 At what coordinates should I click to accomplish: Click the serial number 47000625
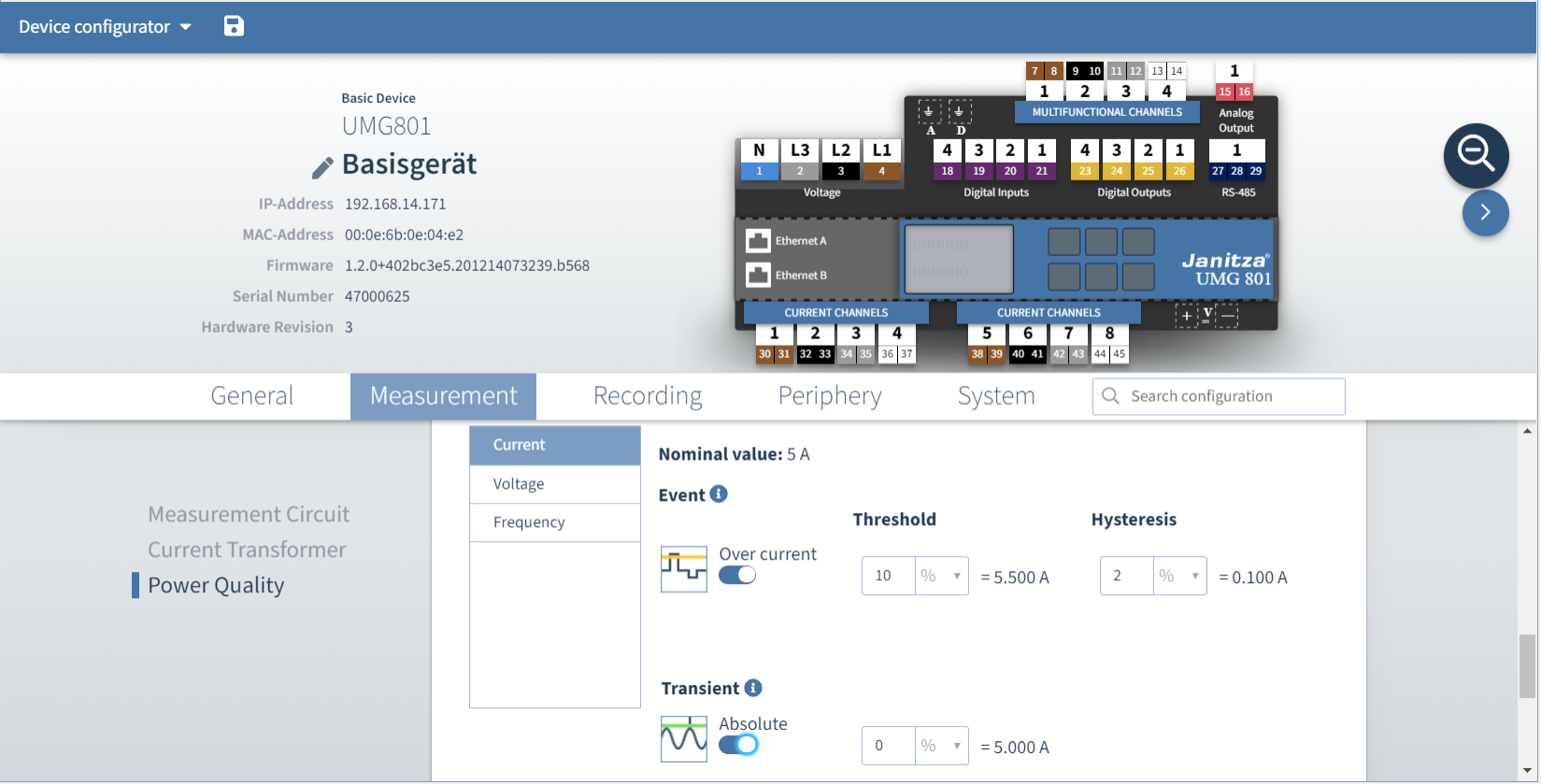point(378,296)
